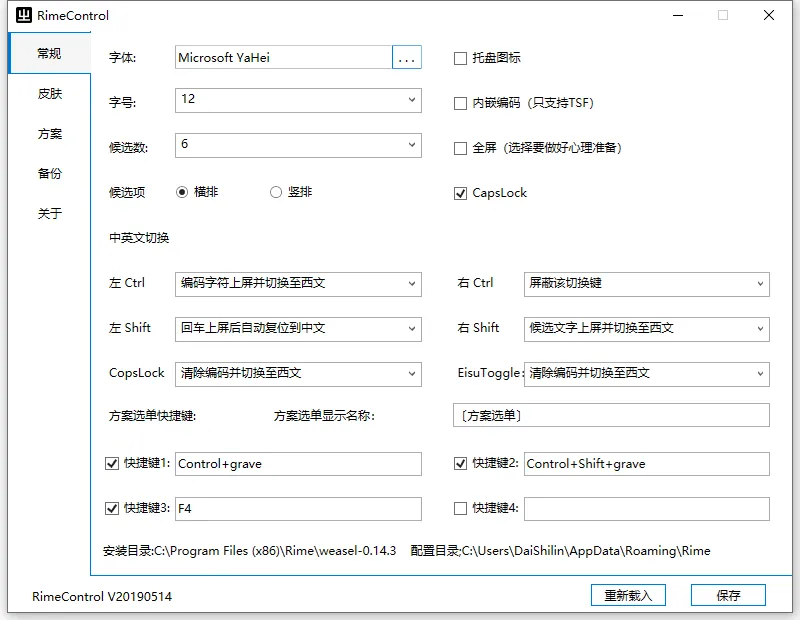
Task: Click the RimeControl app icon in title bar
Action: pyautogui.click(x=21, y=15)
